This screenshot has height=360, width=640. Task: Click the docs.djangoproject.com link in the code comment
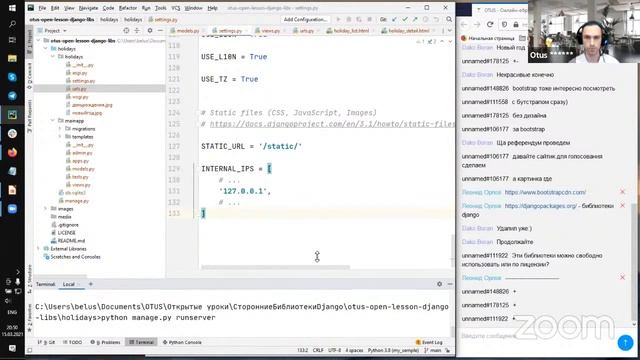(331, 124)
